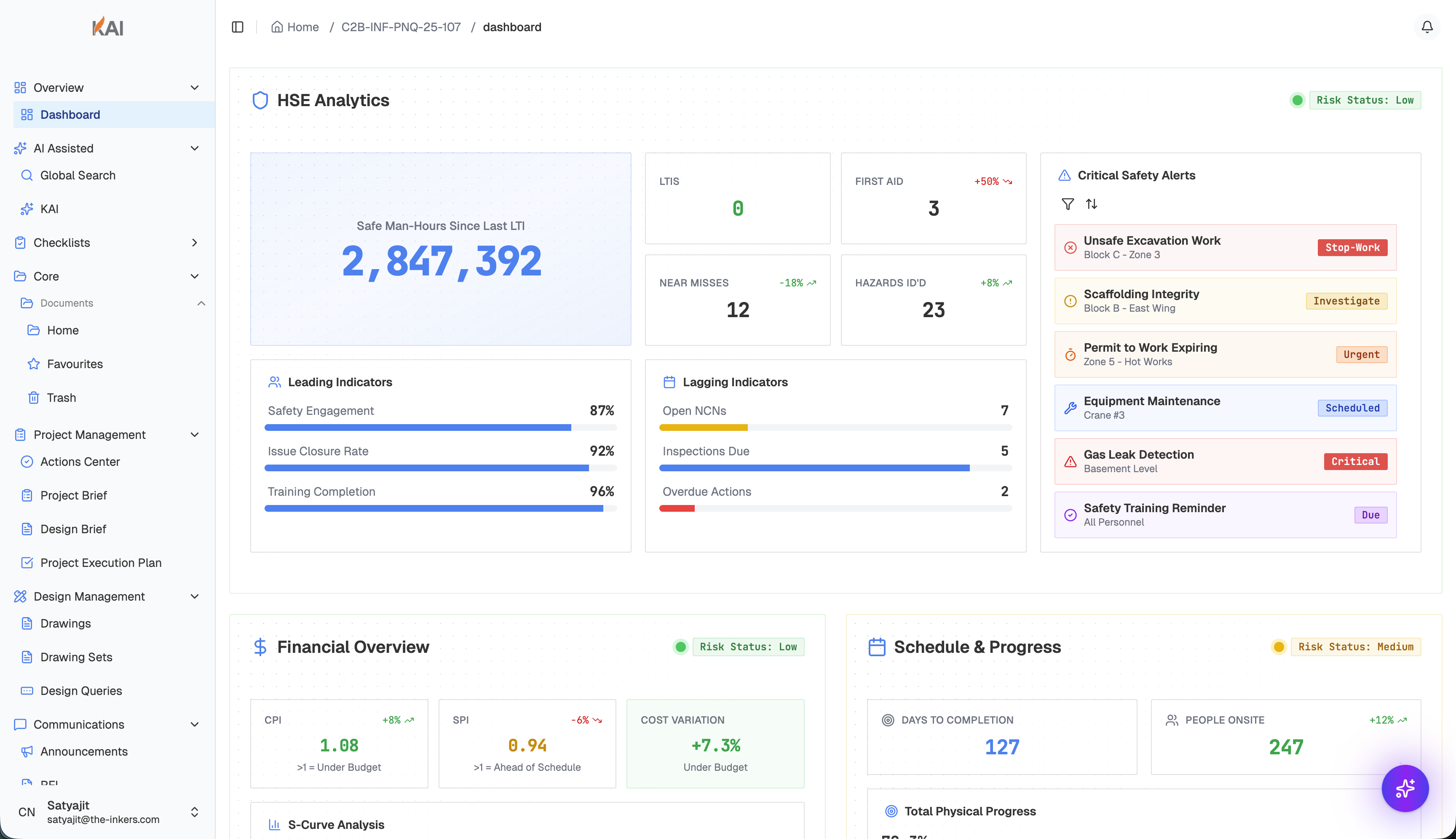The image size is (1456, 839).
Task: Open the Satyajit user account switcher
Action: pos(195,812)
